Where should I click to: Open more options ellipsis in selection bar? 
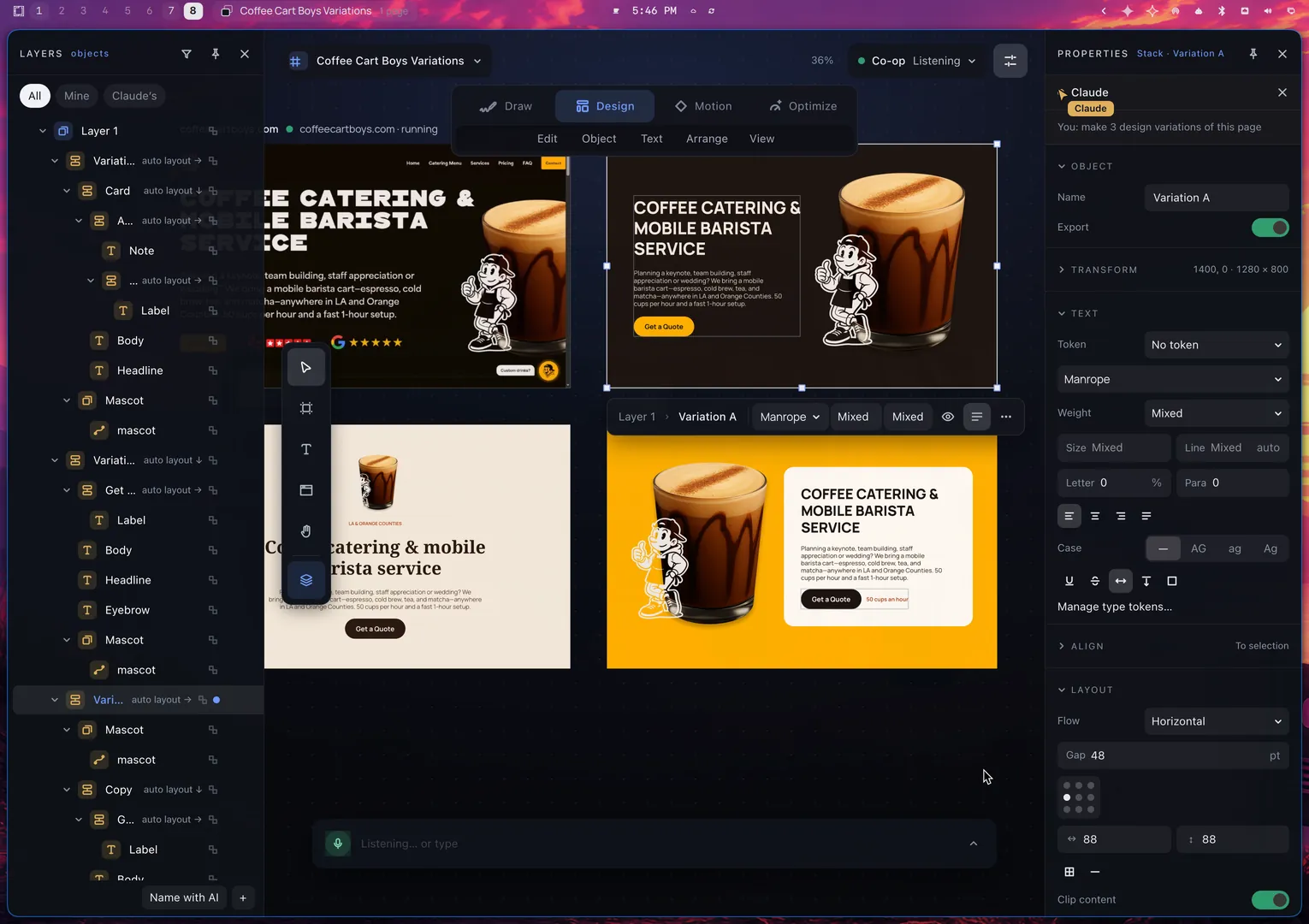pyautogui.click(x=1006, y=417)
